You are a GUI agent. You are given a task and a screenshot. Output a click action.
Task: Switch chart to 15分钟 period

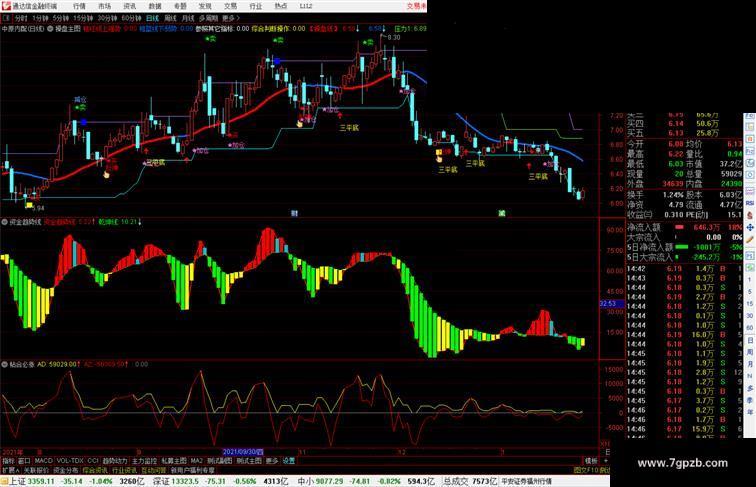tap(83, 18)
